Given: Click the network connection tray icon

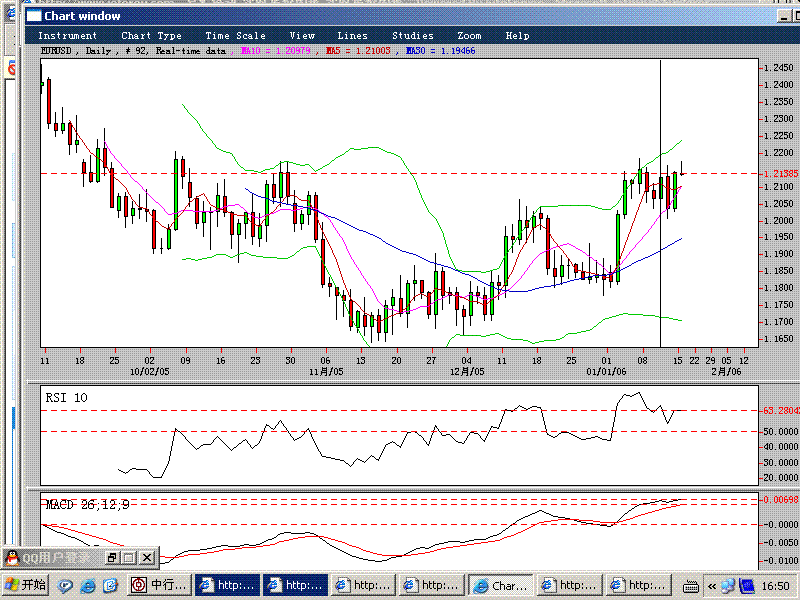Looking at the screenshot, I should pos(728,586).
